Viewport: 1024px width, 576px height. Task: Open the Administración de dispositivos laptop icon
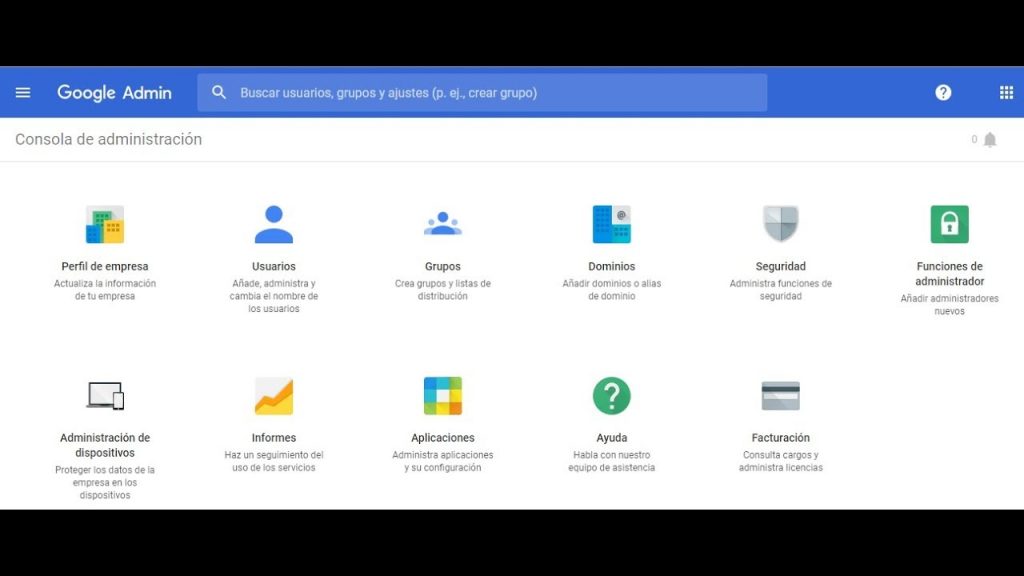(x=105, y=396)
